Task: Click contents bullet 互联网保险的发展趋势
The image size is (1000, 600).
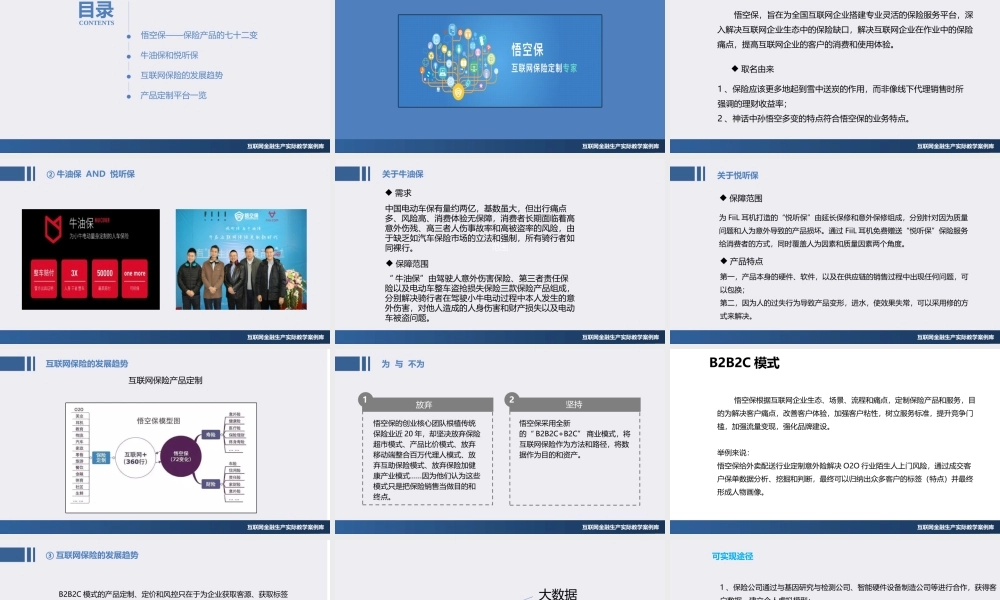Action: click(181, 75)
